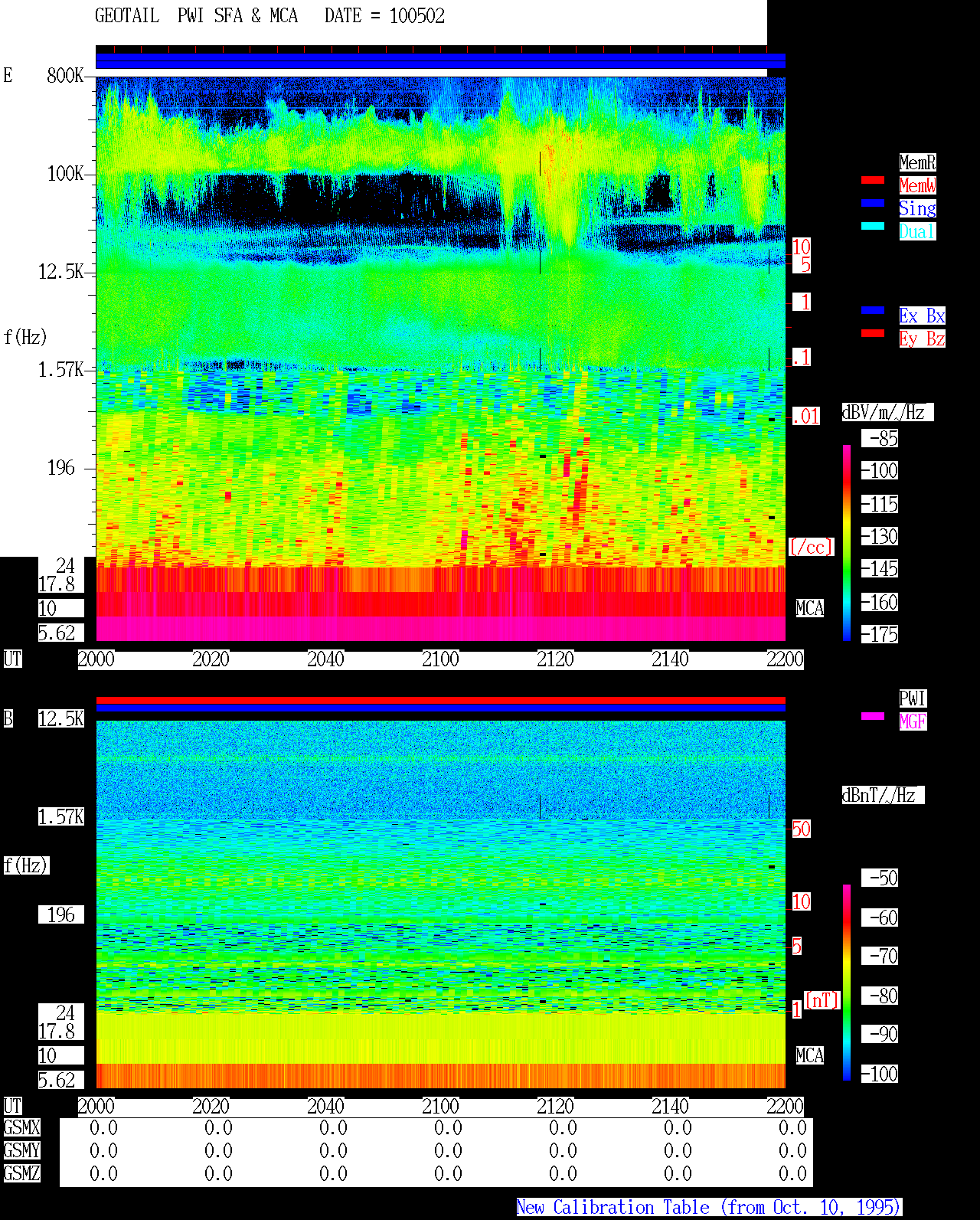Viewport: 980px width, 1220px height.
Task: Click the dBV/m/√Hz unit label
Action: click(x=887, y=412)
